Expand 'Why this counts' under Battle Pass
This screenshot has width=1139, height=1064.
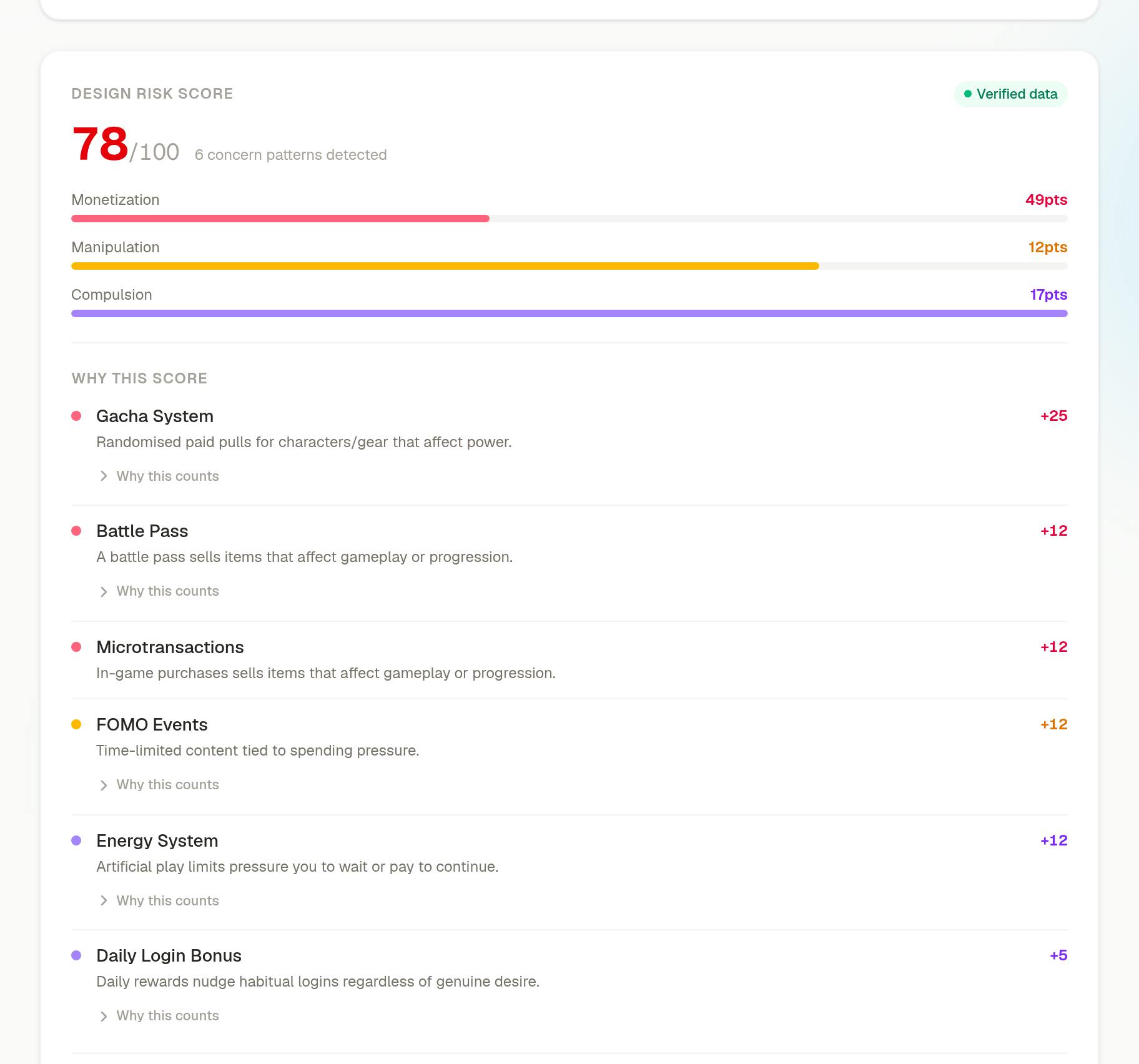click(x=159, y=591)
